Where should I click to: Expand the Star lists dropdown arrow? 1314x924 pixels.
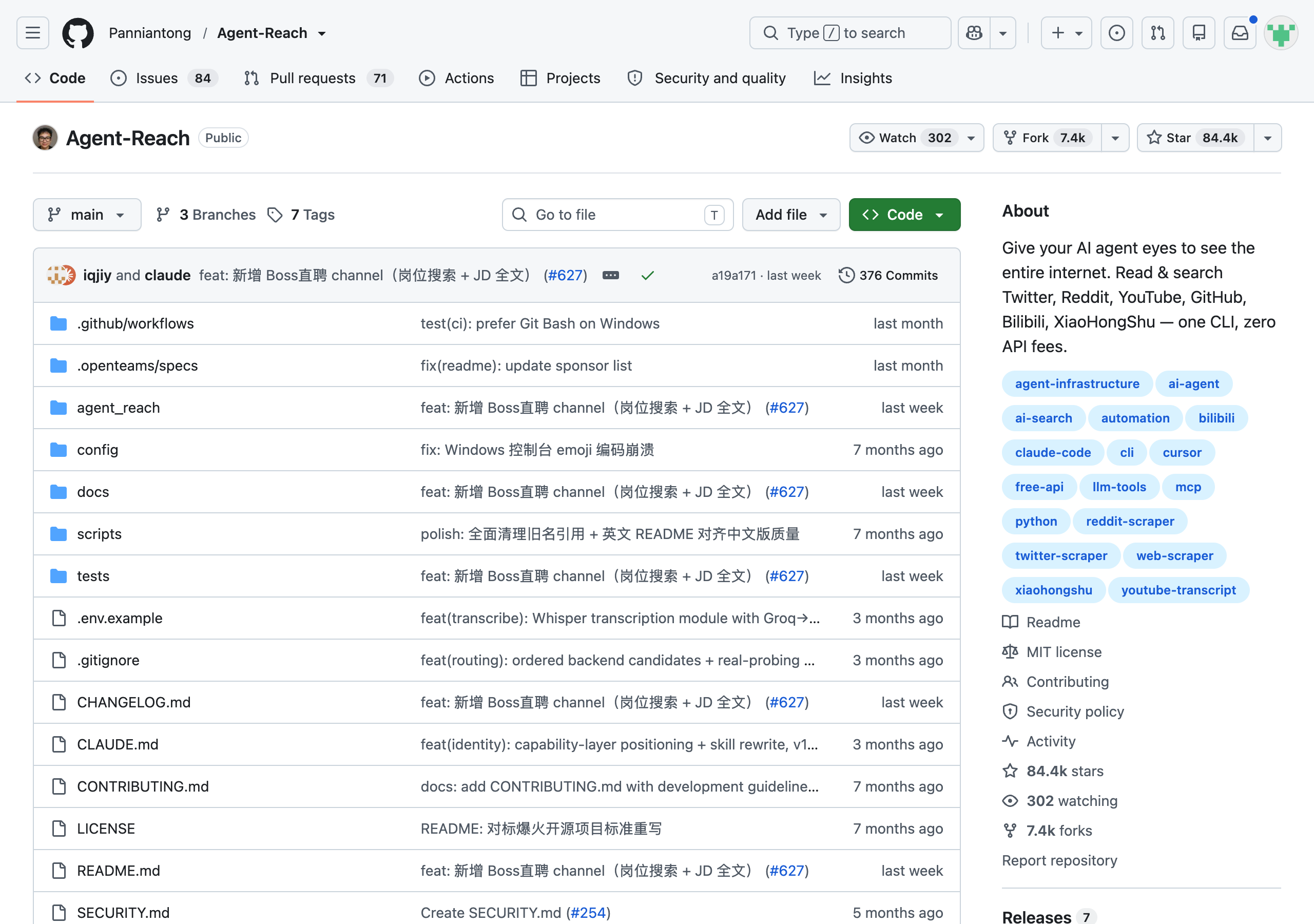pyautogui.click(x=1268, y=138)
